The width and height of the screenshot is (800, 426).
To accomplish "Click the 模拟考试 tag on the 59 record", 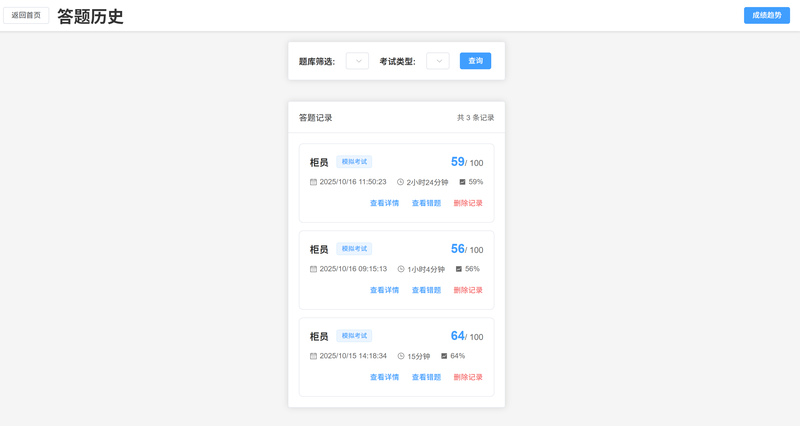I will (354, 162).
